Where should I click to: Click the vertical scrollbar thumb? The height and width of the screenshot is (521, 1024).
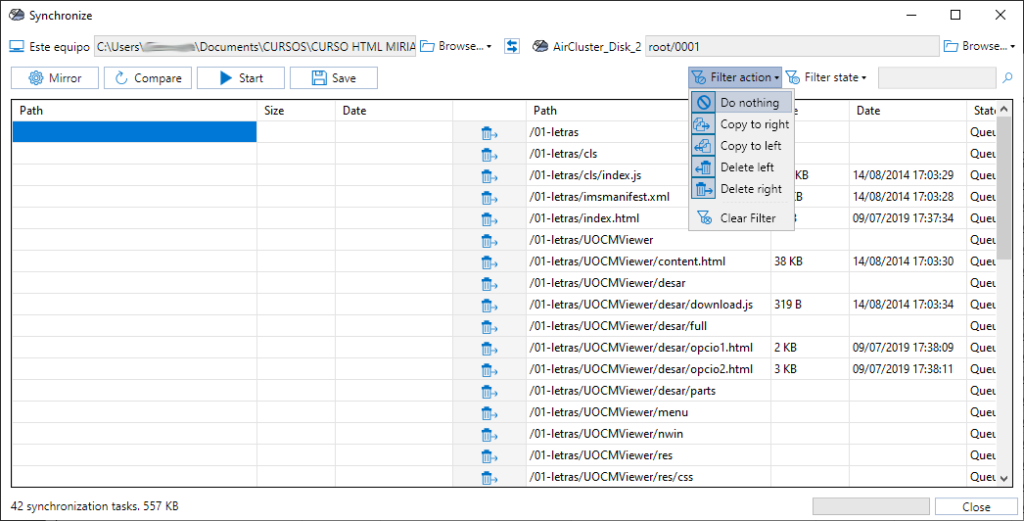(1004, 189)
